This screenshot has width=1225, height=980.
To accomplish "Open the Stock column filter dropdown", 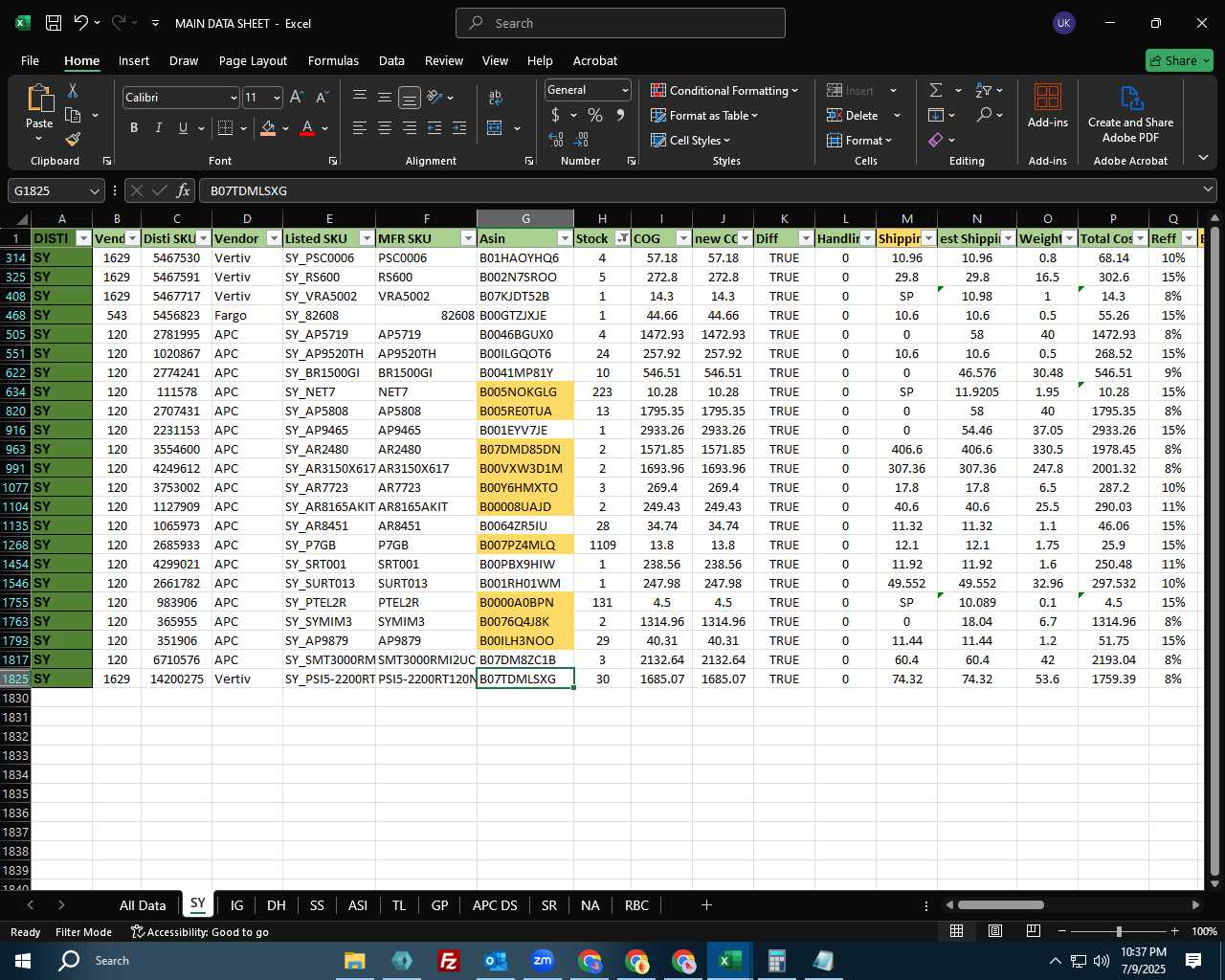I will click(x=623, y=238).
